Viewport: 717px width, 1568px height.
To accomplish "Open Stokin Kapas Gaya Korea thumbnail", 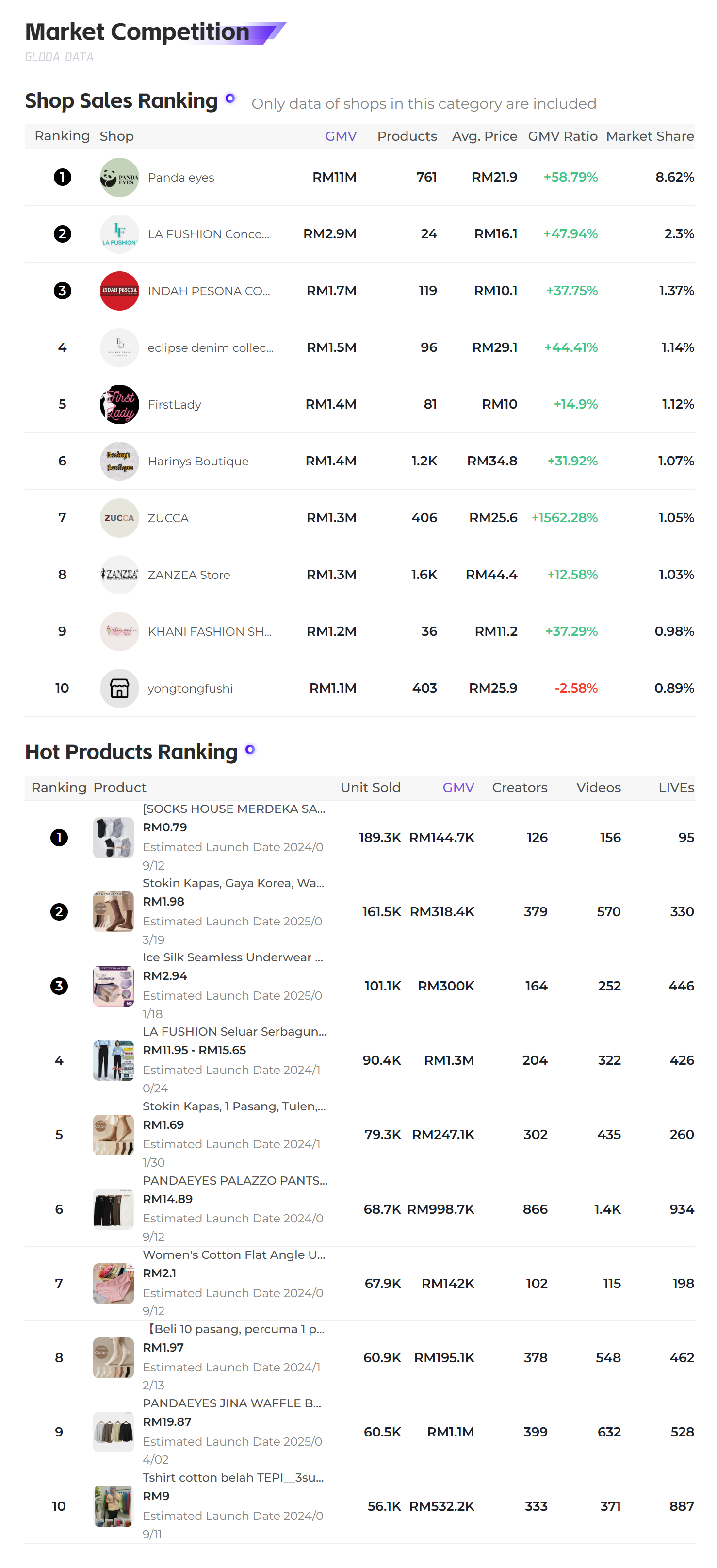I will (113, 912).
